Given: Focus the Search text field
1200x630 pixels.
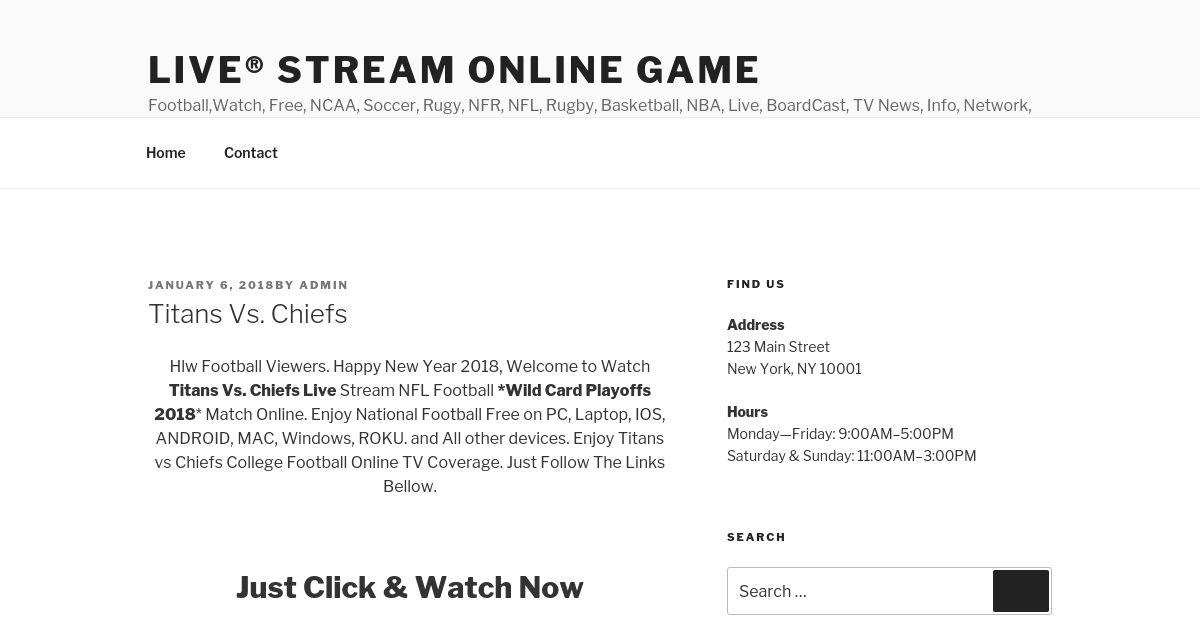Looking at the screenshot, I should coord(860,591).
